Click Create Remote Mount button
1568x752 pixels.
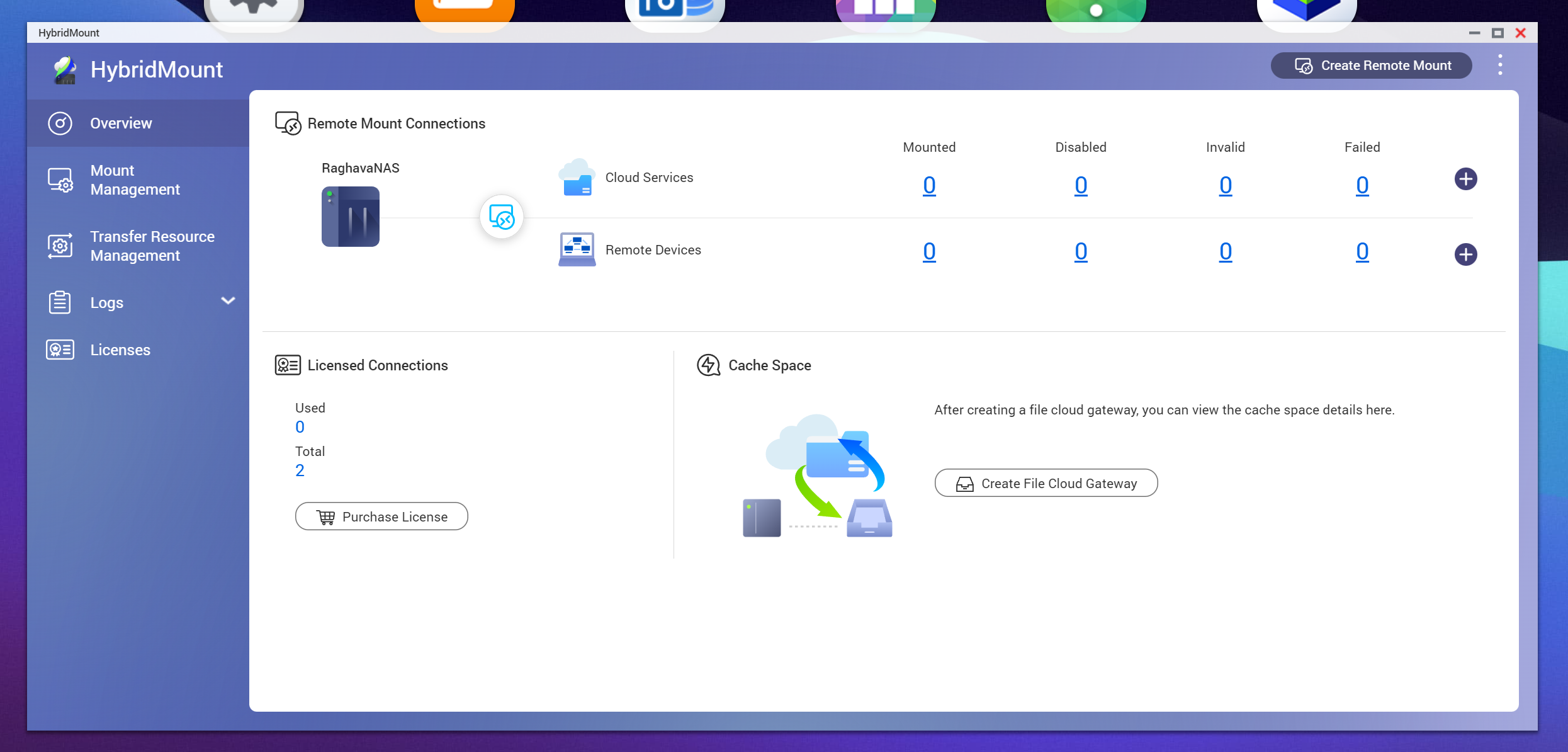click(x=1371, y=66)
